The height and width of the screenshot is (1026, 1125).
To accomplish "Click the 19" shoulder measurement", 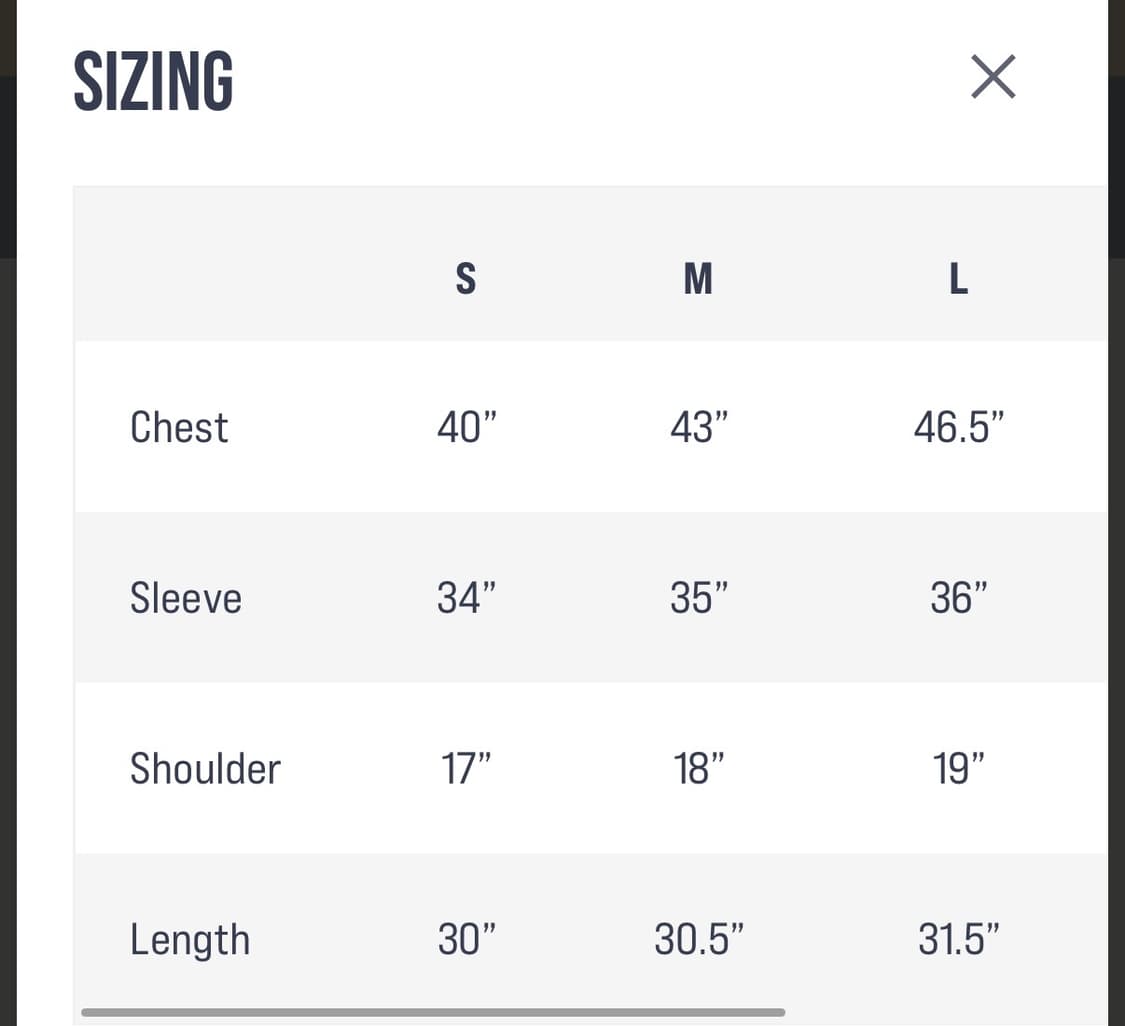I will click(958, 769).
